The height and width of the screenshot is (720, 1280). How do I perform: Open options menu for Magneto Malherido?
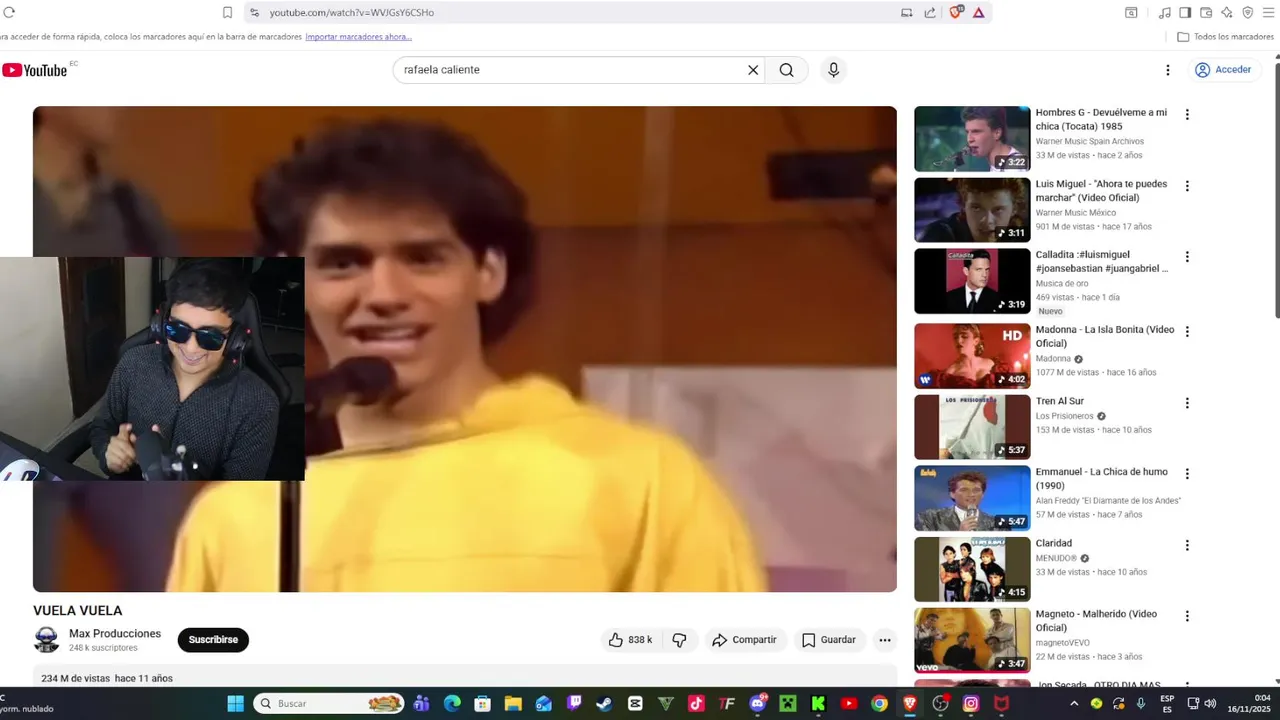click(x=1187, y=616)
